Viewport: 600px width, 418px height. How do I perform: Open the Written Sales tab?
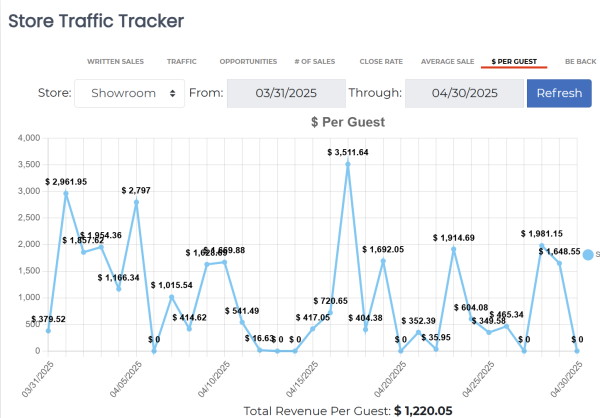[115, 61]
